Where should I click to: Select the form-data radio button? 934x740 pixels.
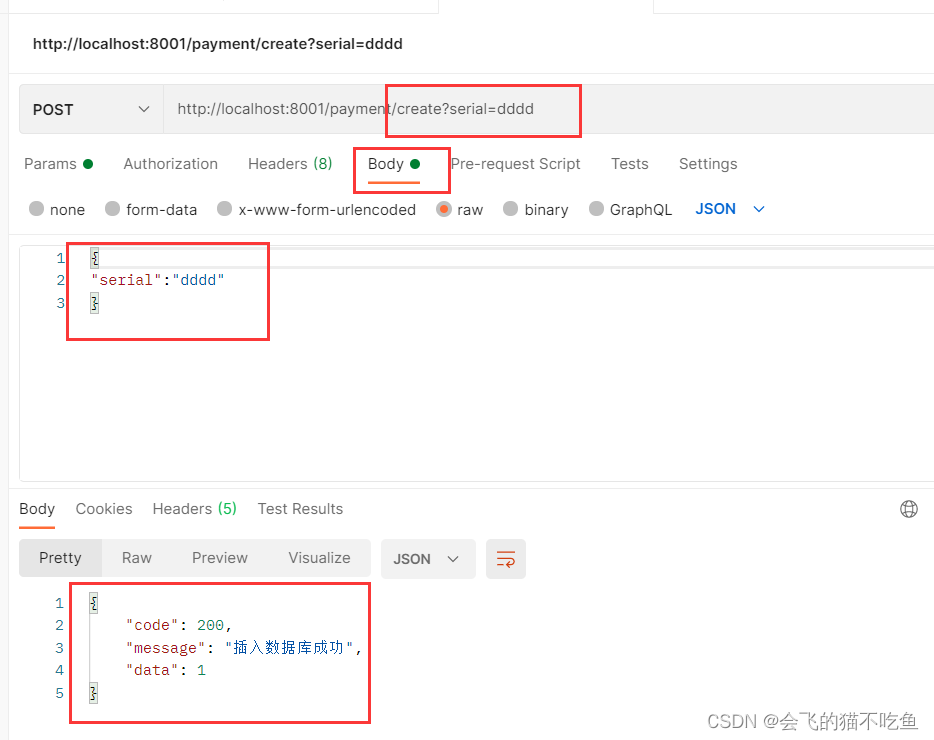point(113,209)
